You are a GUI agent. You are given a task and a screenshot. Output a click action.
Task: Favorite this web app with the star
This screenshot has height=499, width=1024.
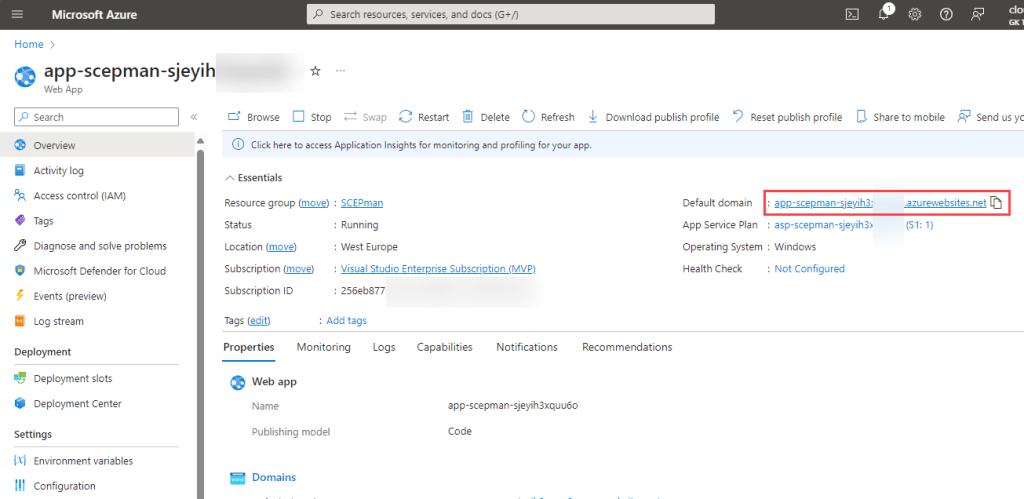coord(315,71)
